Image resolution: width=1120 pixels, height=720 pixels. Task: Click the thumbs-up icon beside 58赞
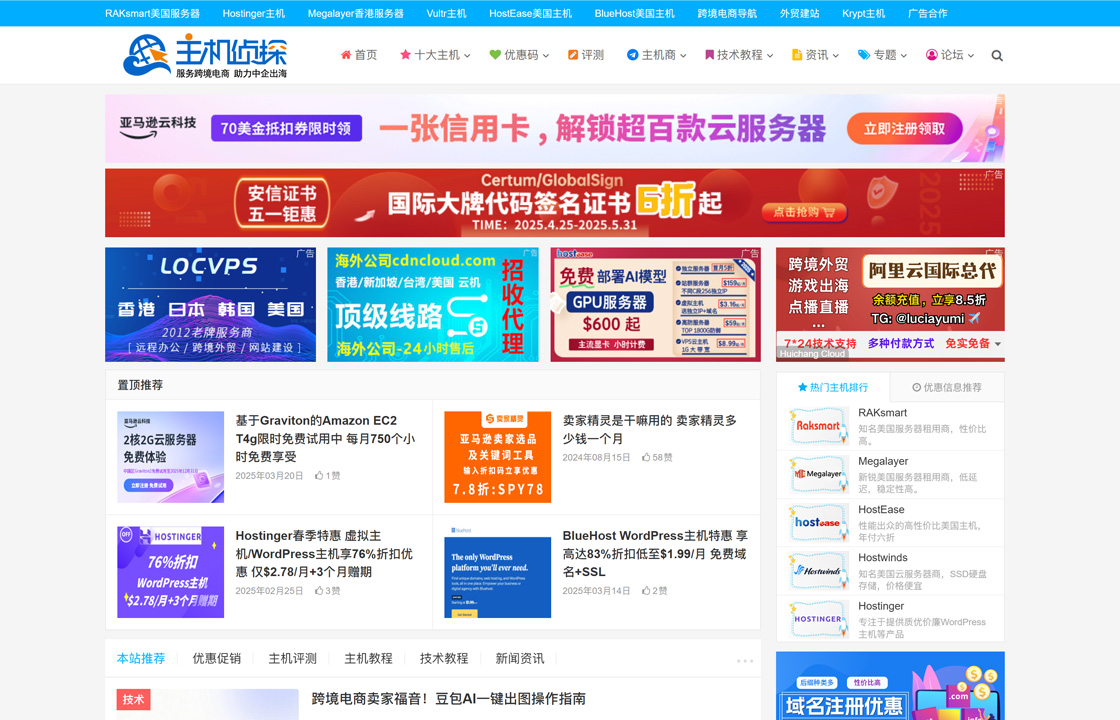(646, 457)
